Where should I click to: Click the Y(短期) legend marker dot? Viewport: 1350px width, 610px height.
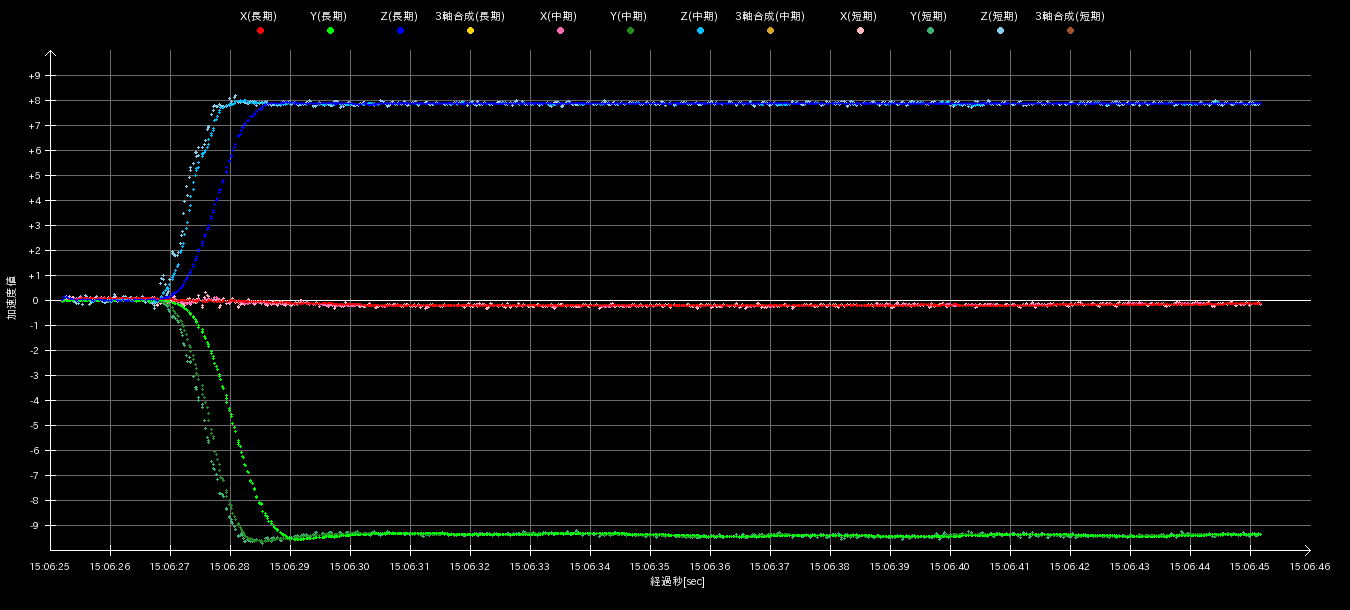coord(930,31)
